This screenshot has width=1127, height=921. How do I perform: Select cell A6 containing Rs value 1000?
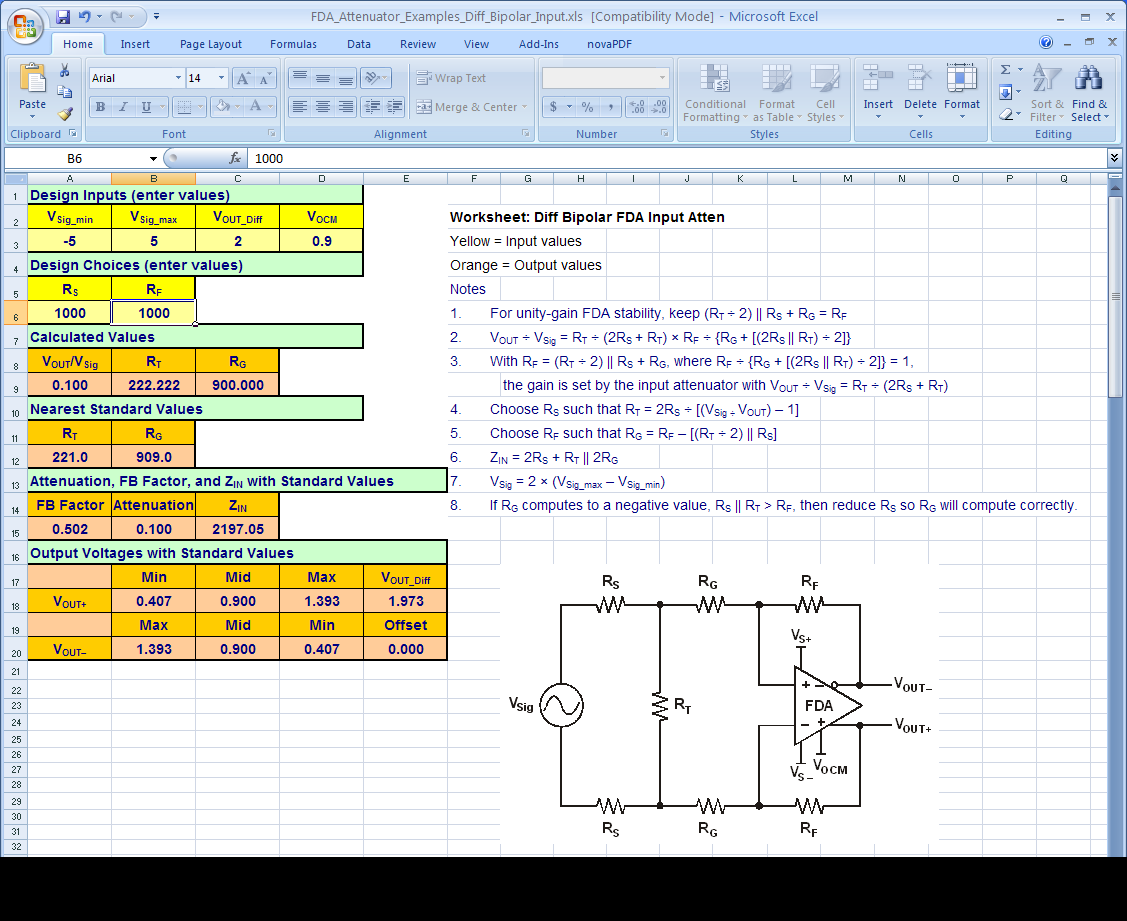(x=69, y=313)
